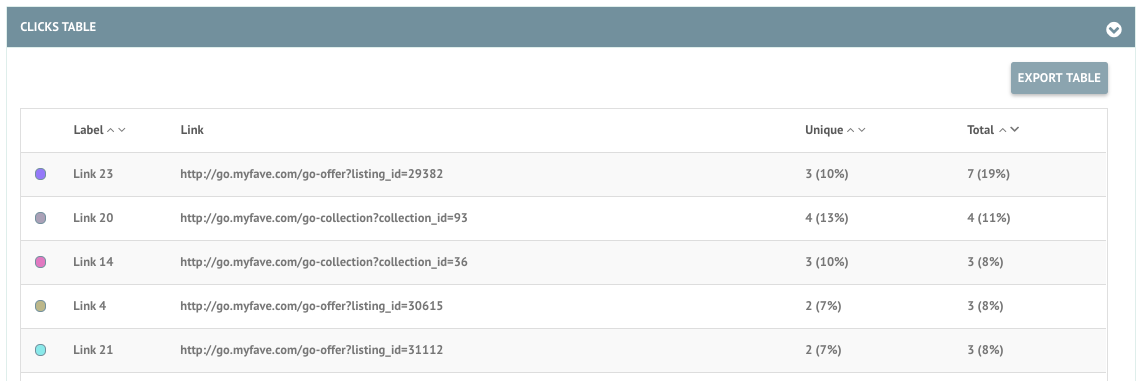1141x381 pixels.
Task: Open the listing_id=29382 offer link
Action: click(311, 175)
